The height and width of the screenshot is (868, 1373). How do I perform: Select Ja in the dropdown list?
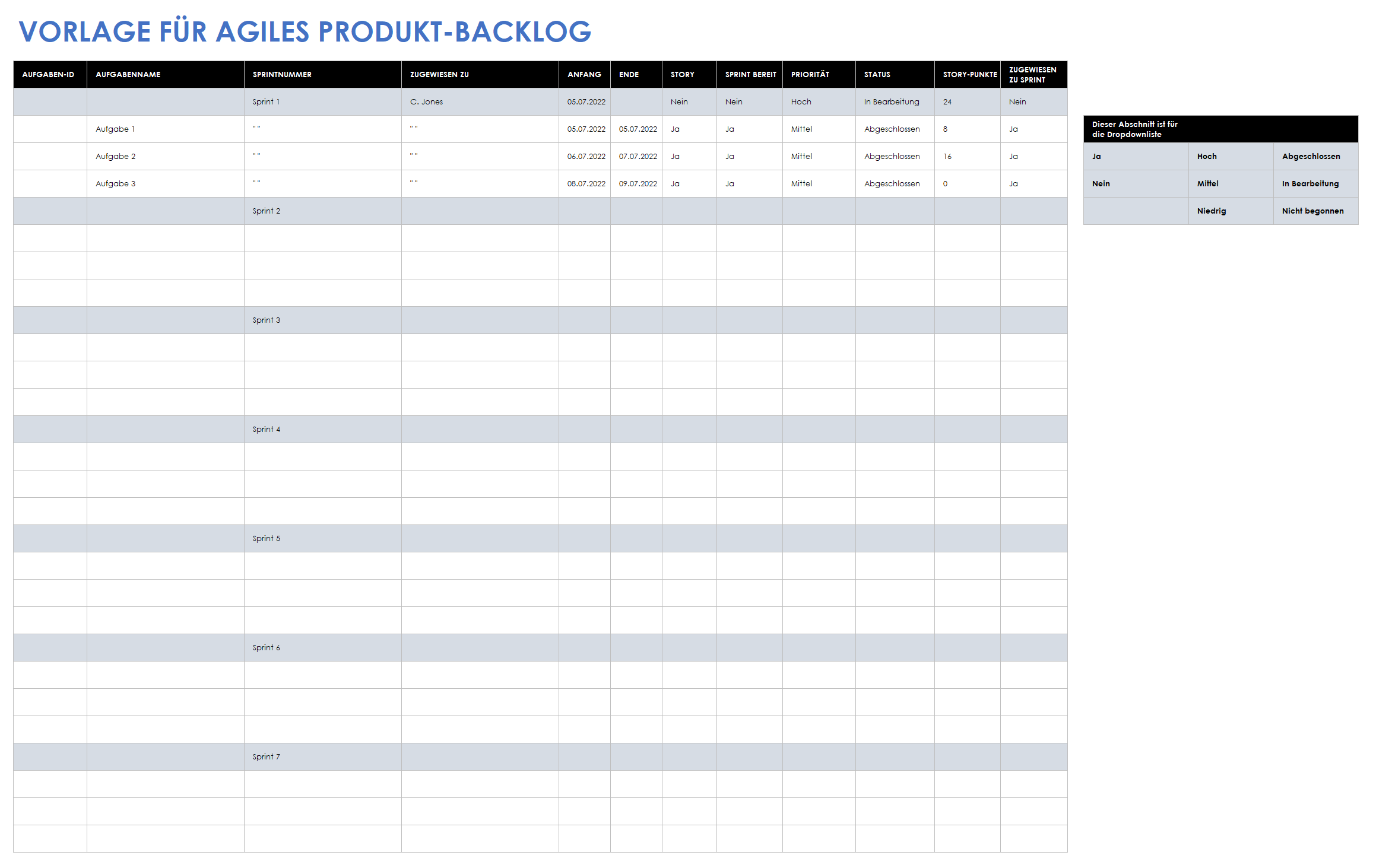[1136, 156]
